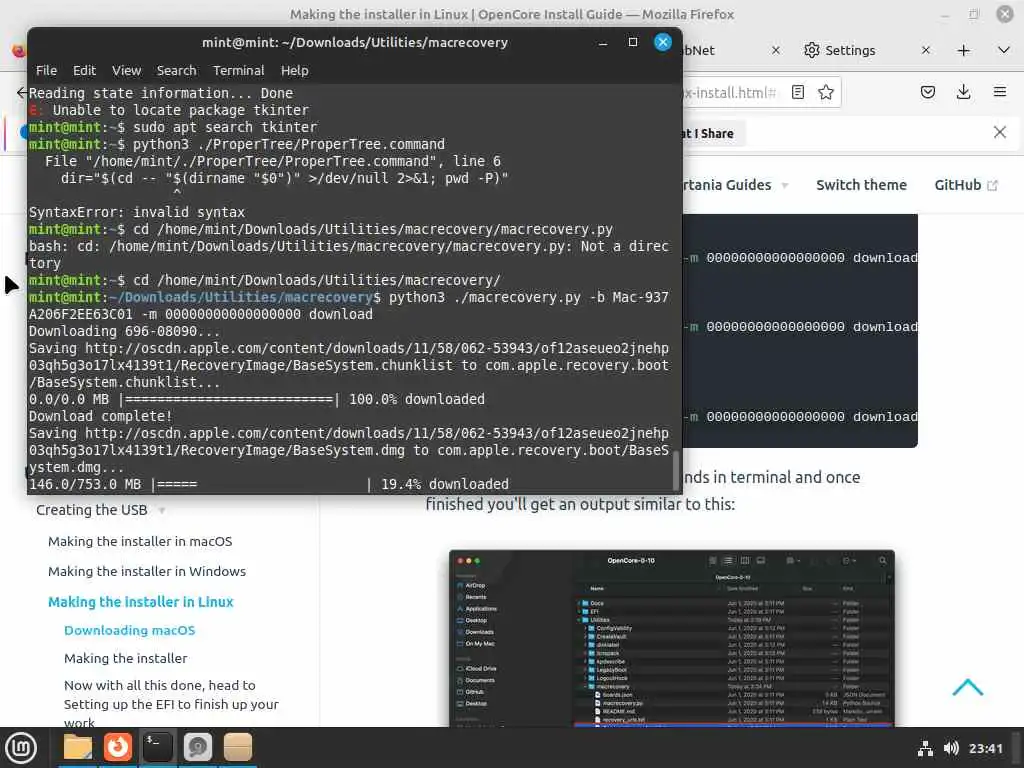
Task: Expand the Dortania Guides dropdown
Action: tap(735, 185)
